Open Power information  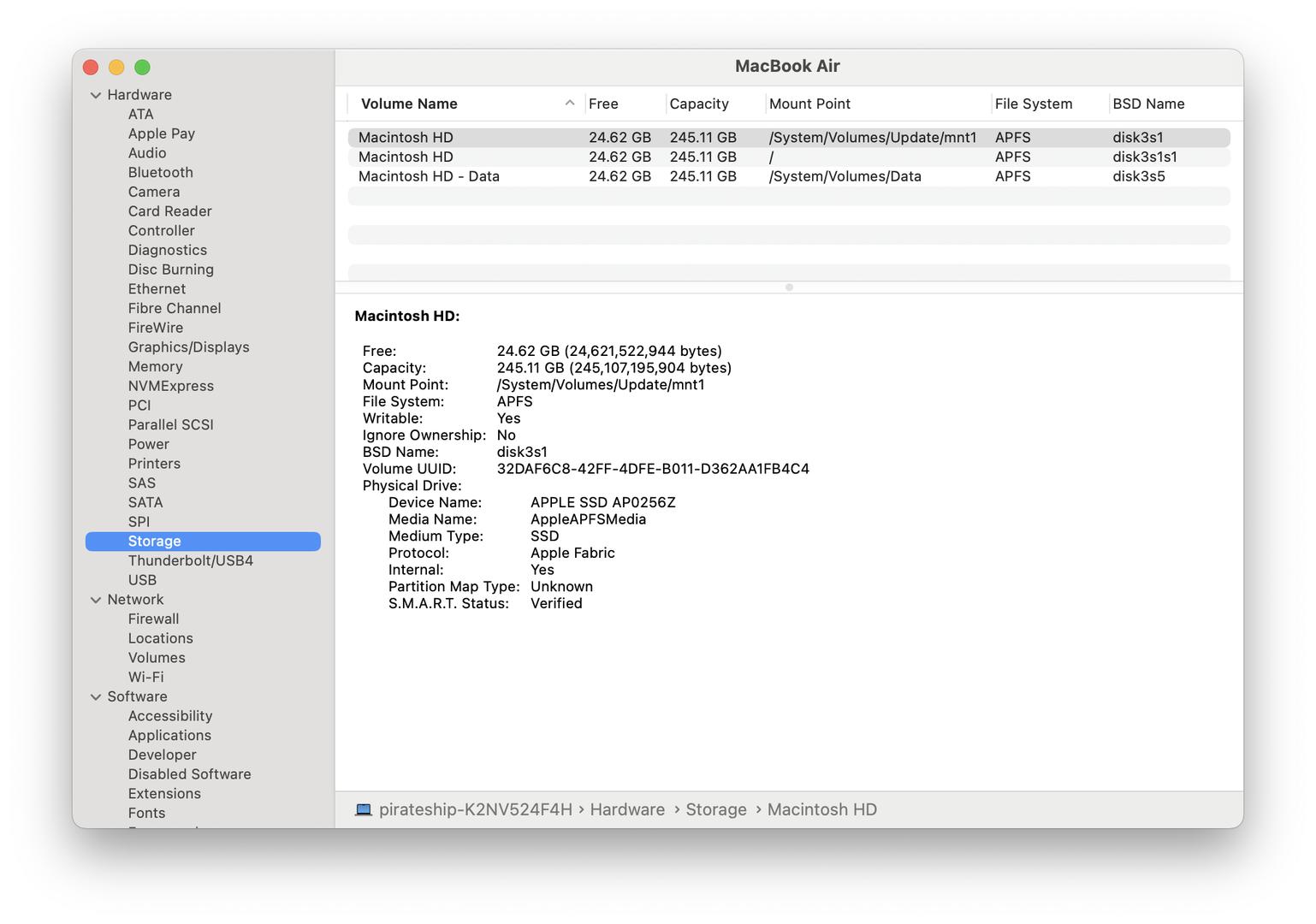click(149, 444)
